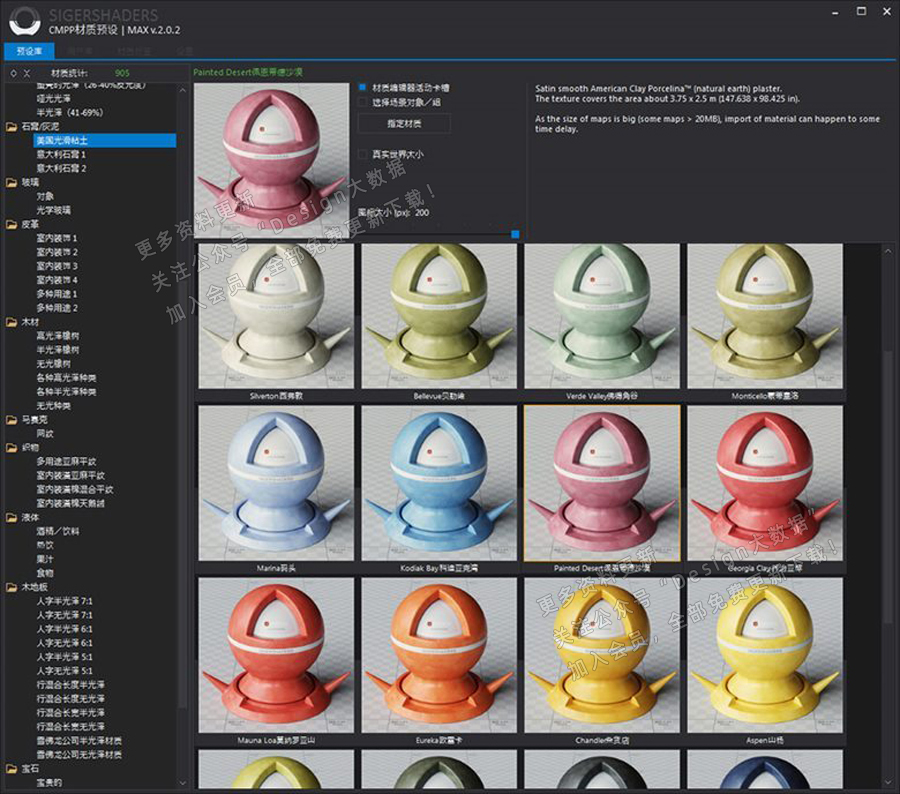900x794 pixels.
Task: Click the folder icon beside 皮革
Action: 11,225
